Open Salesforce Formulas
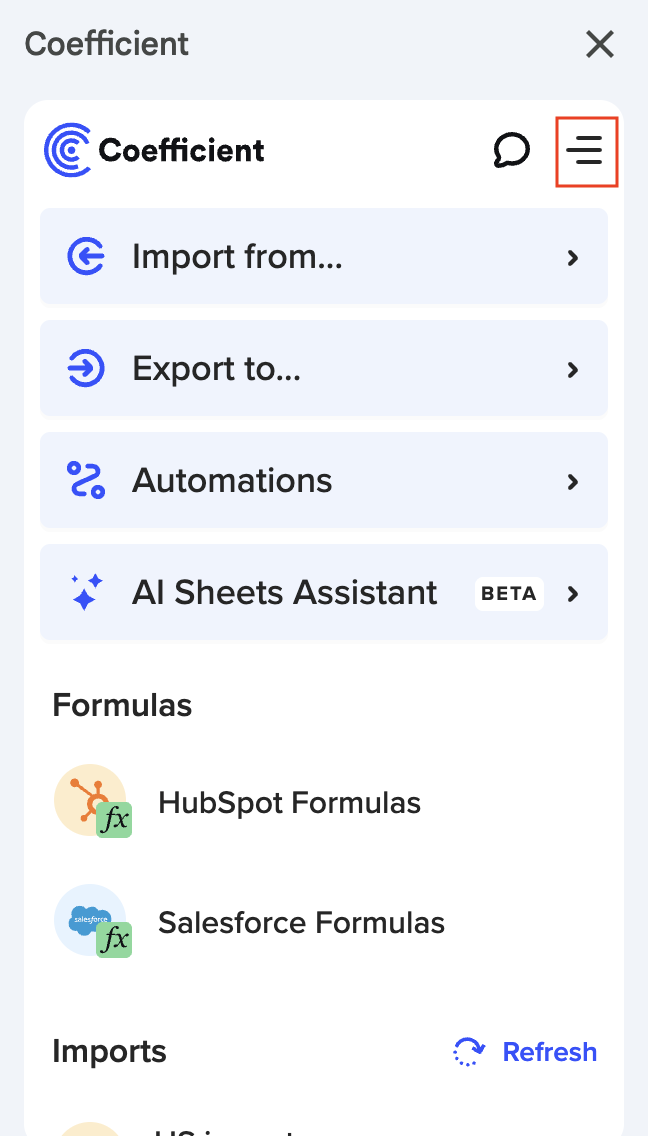The width and height of the screenshot is (648, 1136). point(301,922)
